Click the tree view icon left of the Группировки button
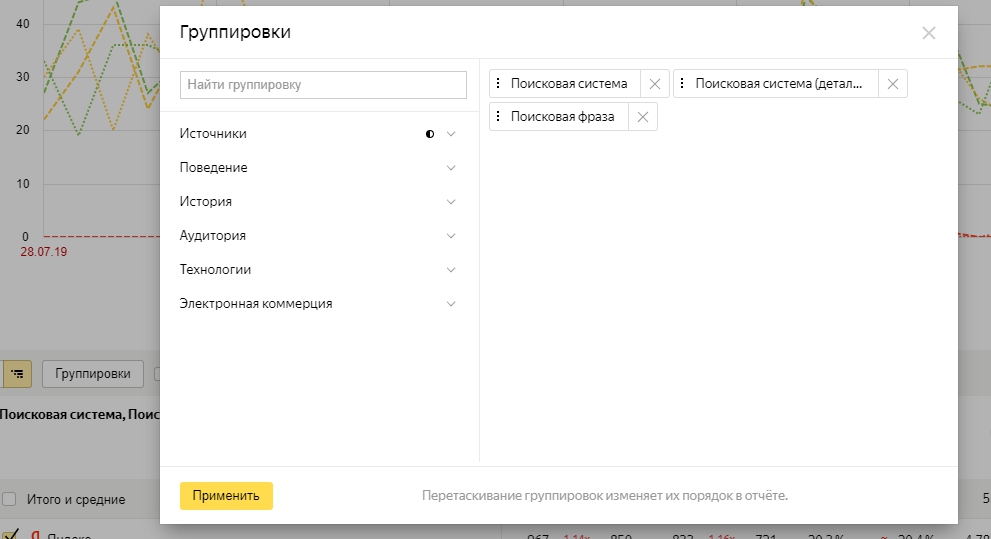Screen dimensions: 991x539 pyautogui.click(x=17, y=374)
